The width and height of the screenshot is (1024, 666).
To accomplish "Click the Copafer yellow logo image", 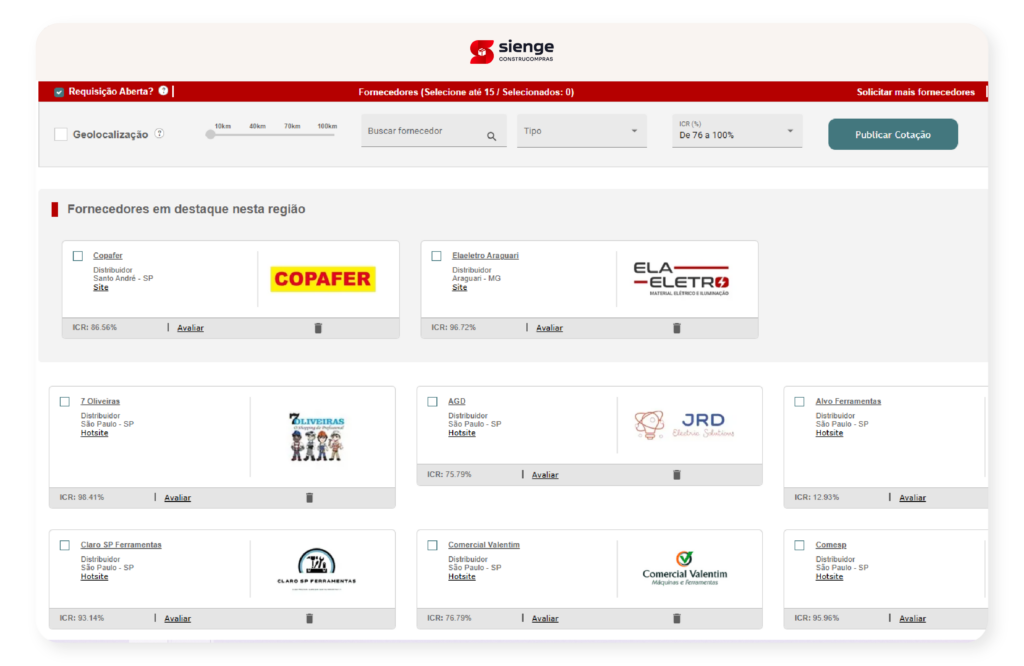I will 323,279.
